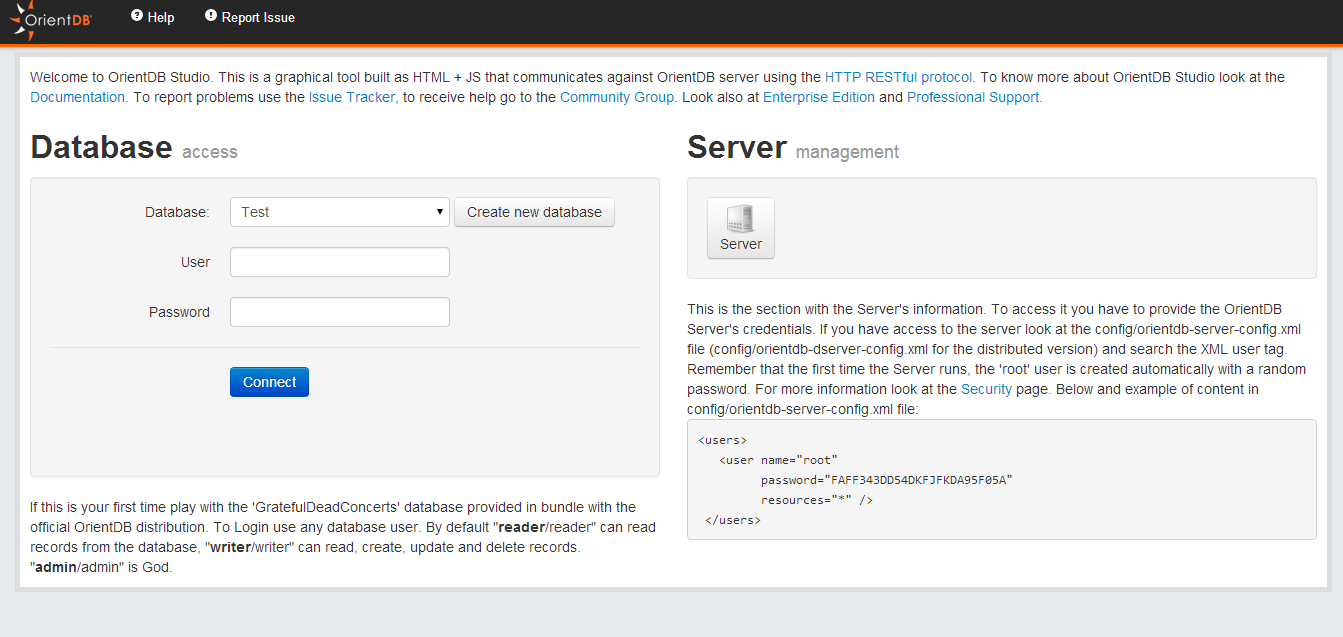
Task: Click the Database access heading
Action: coord(134,148)
